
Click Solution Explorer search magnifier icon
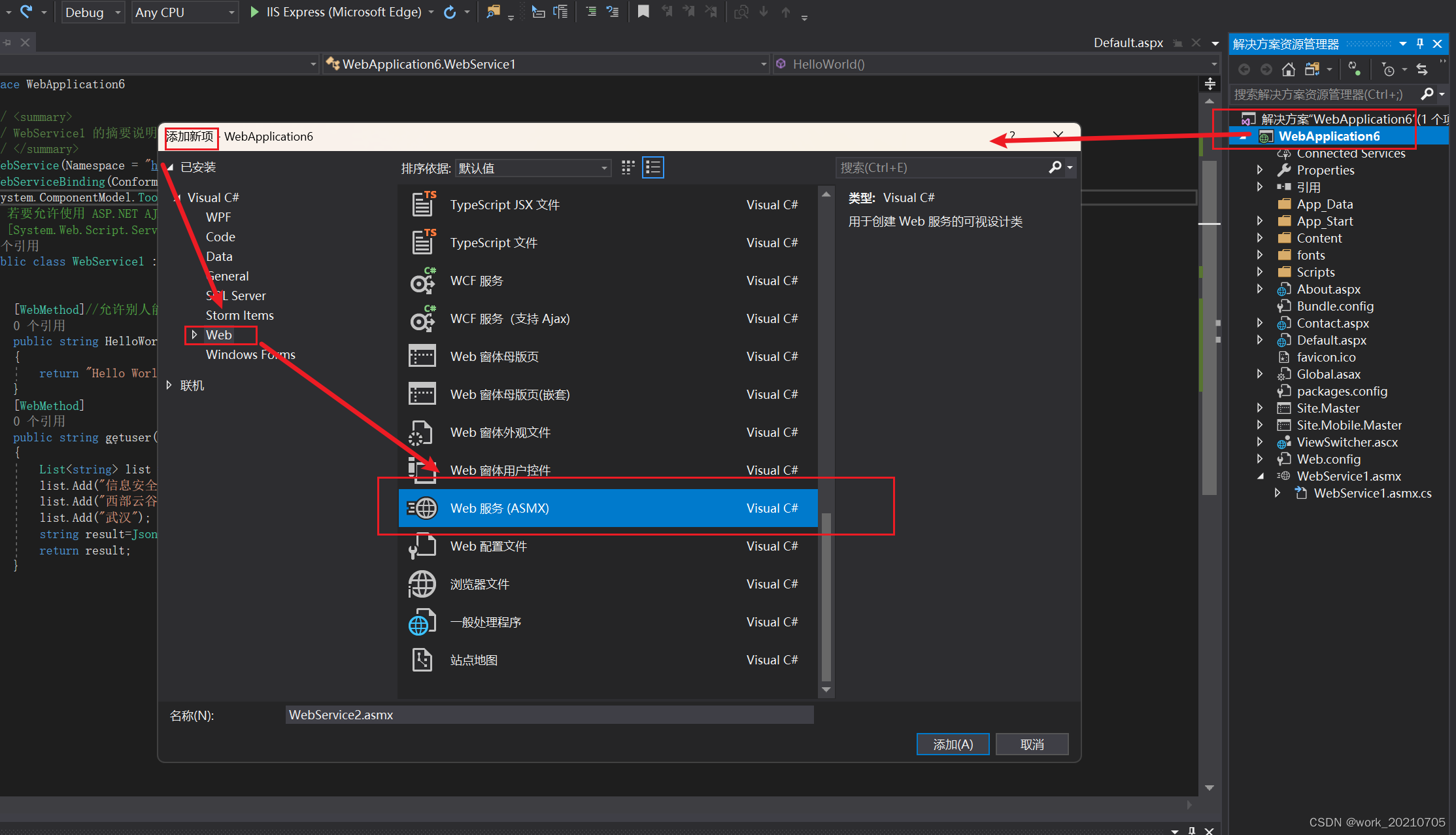coord(1428,94)
